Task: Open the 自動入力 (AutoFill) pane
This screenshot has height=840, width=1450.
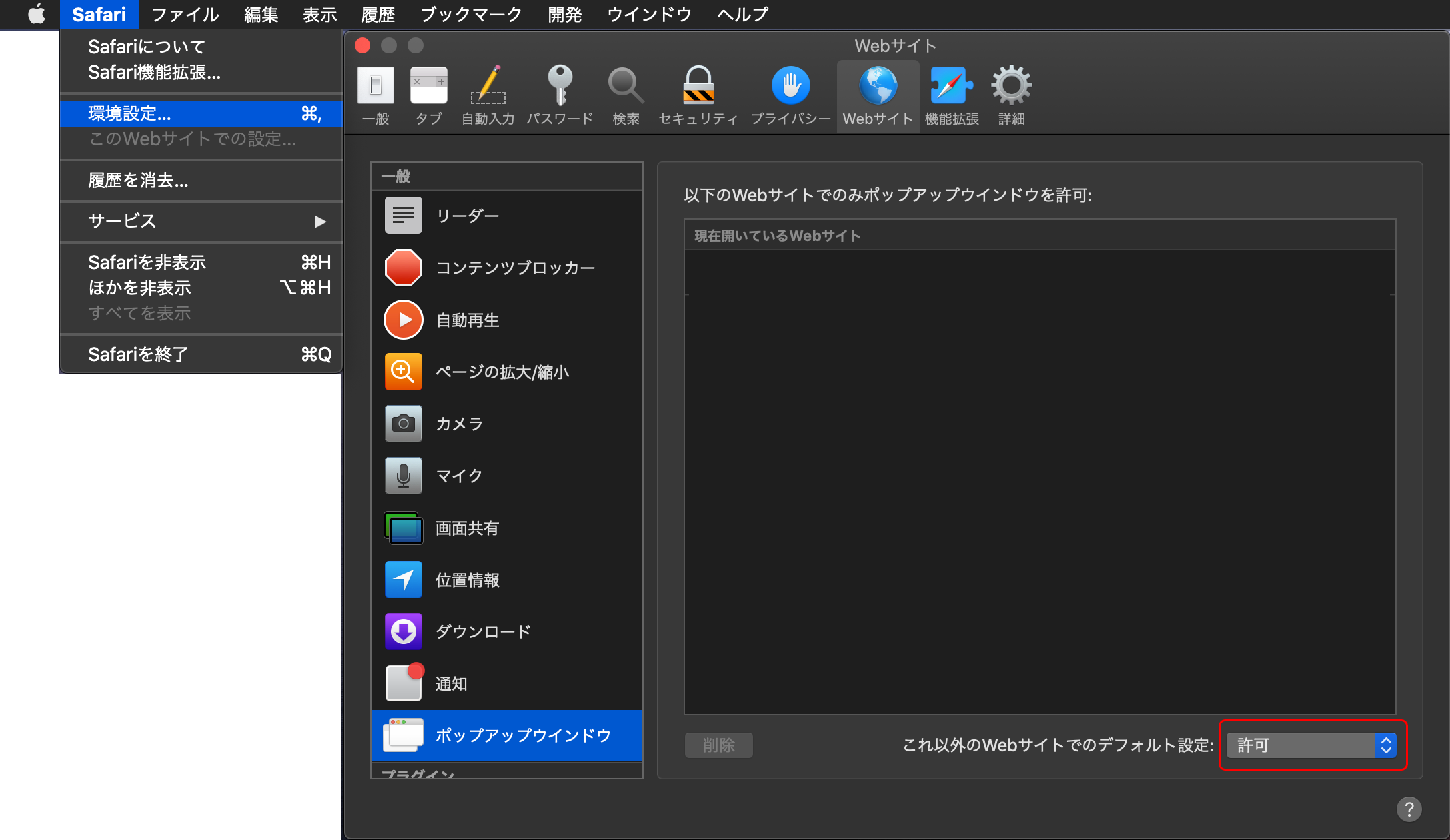Action: tap(488, 96)
